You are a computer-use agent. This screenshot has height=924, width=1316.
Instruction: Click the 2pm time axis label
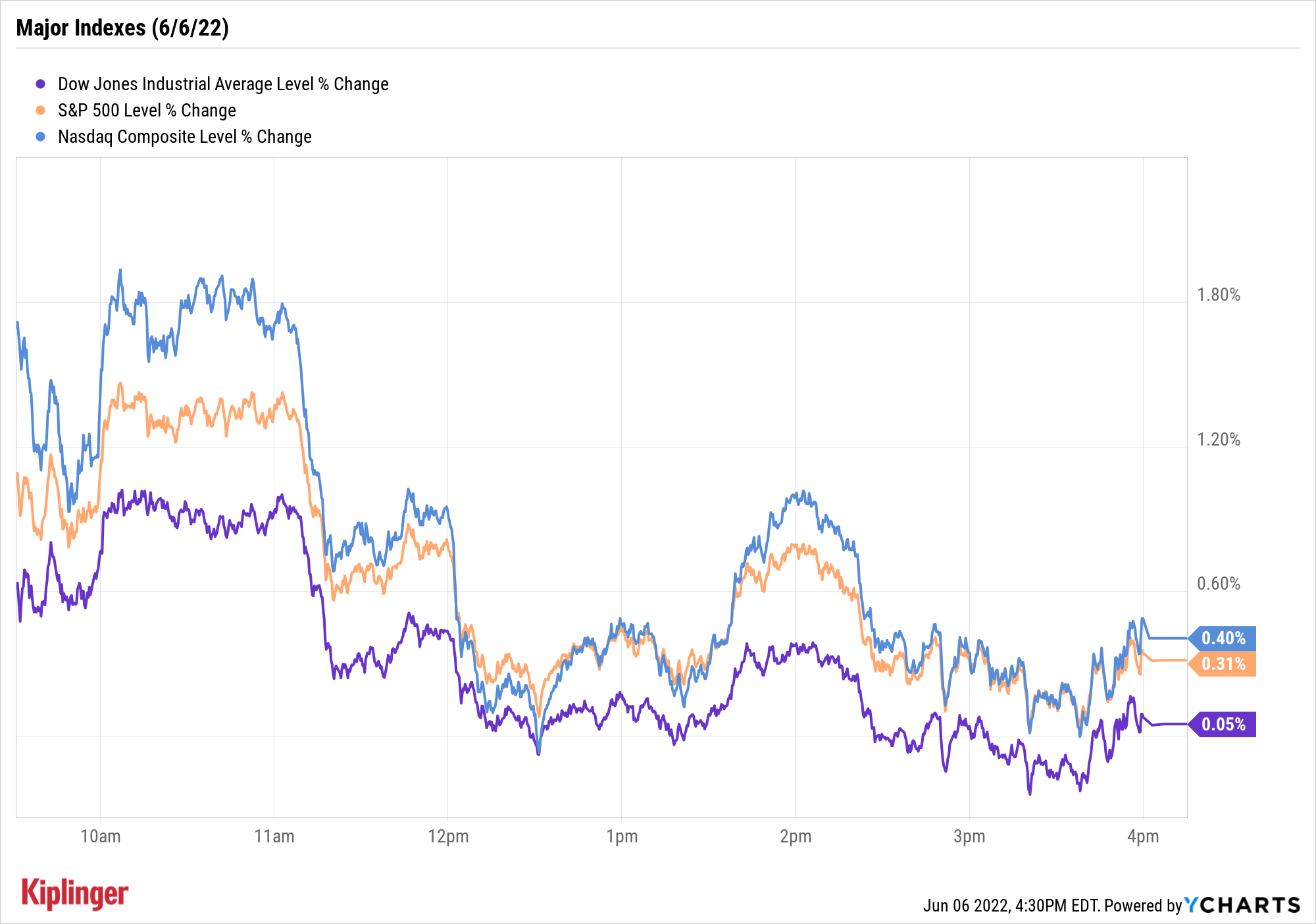[796, 836]
